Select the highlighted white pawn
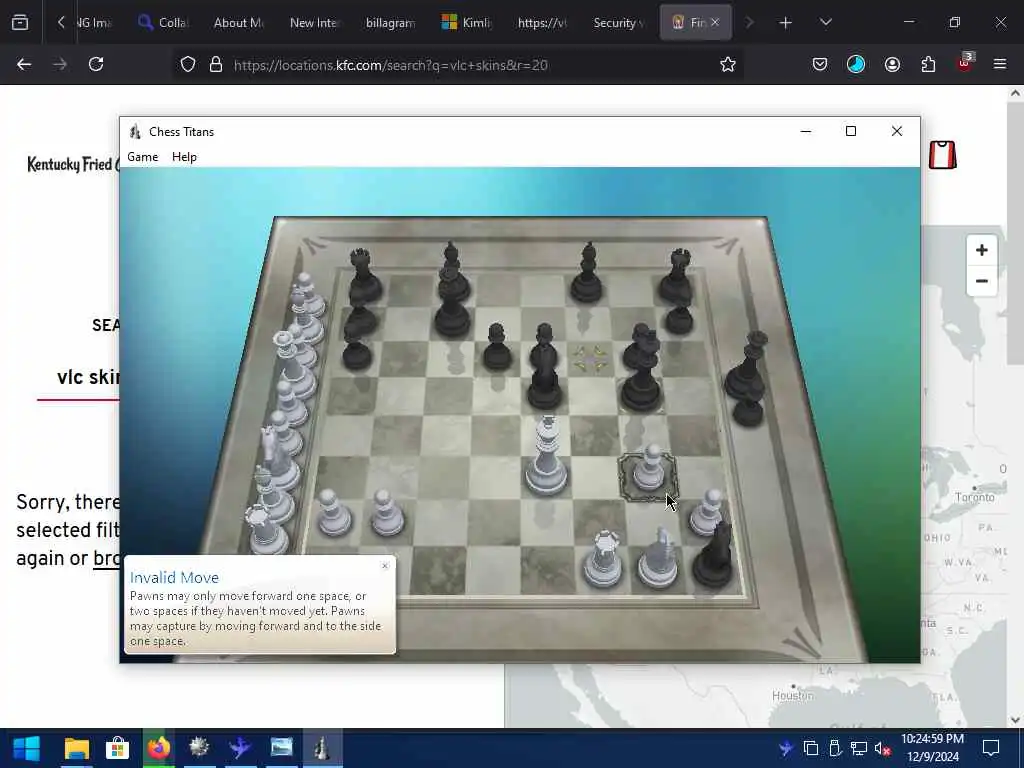This screenshot has height=768, width=1024. click(648, 469)
